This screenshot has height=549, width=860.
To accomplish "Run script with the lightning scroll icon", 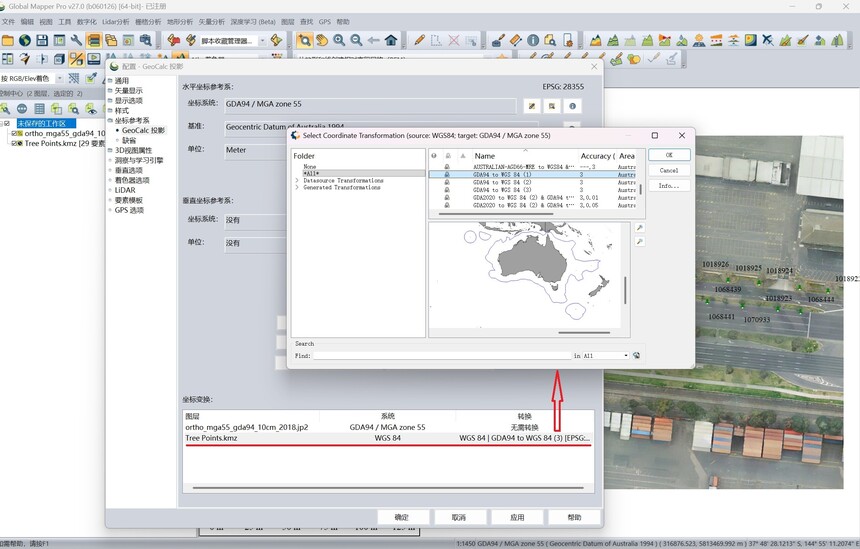I will click(276, 40).
